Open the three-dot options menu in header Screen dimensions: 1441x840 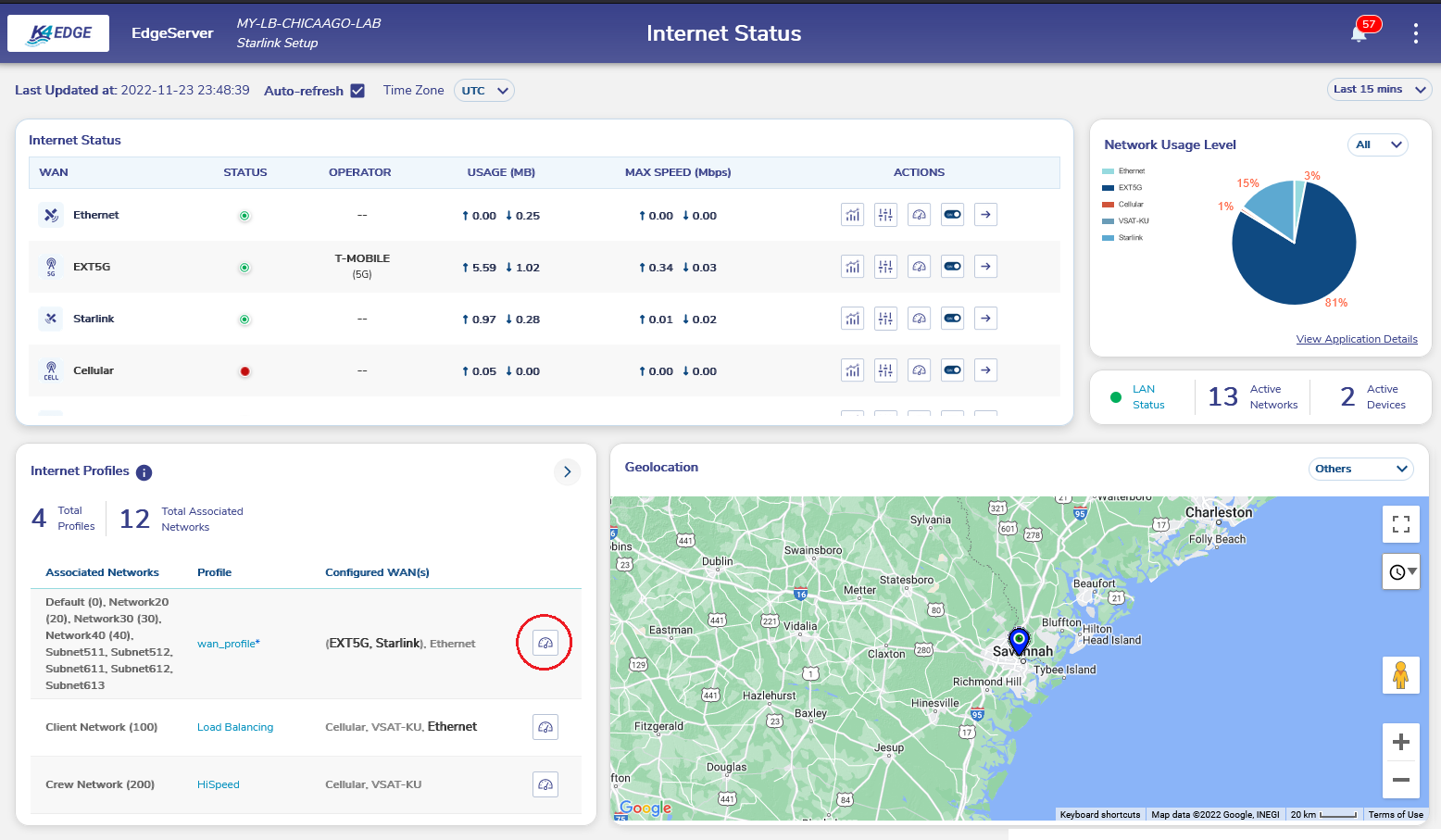click(1415, 33)
